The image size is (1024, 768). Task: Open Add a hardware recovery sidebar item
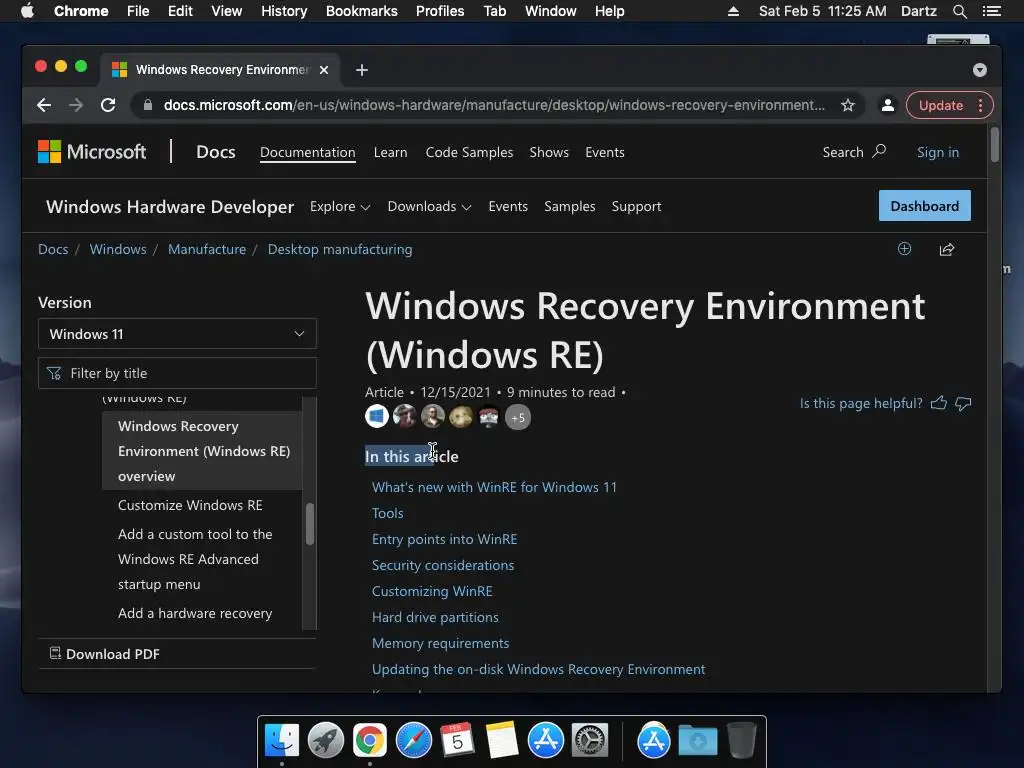click(195, 613)
